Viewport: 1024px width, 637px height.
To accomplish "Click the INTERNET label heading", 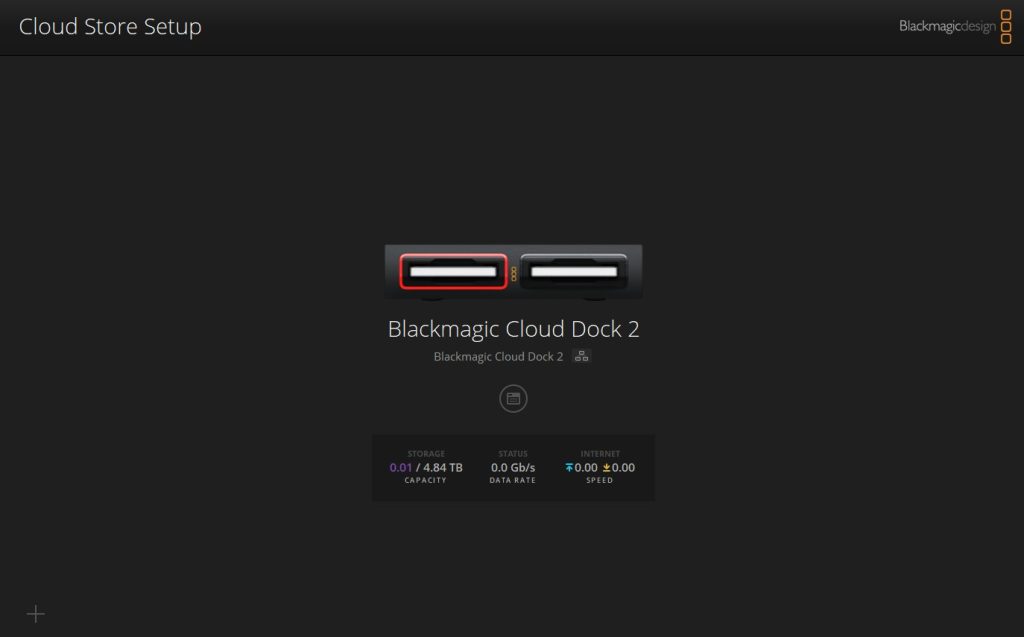I will [x=600, y=454].
